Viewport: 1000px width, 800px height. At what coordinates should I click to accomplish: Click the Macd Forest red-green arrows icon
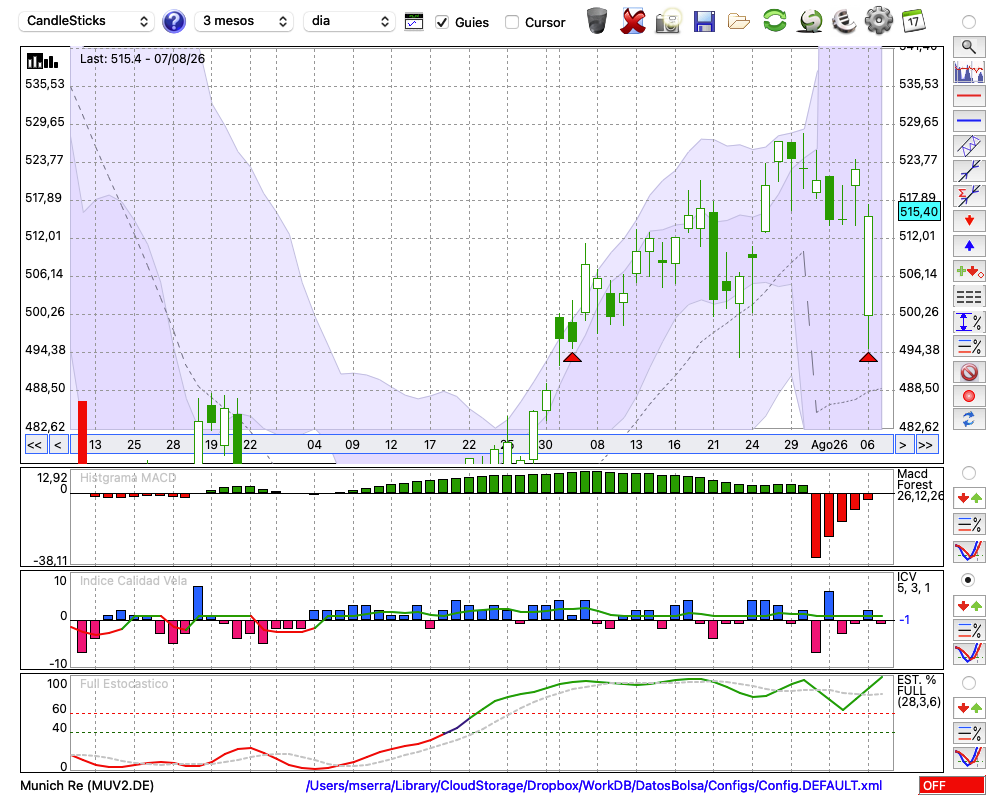point(969,498)
